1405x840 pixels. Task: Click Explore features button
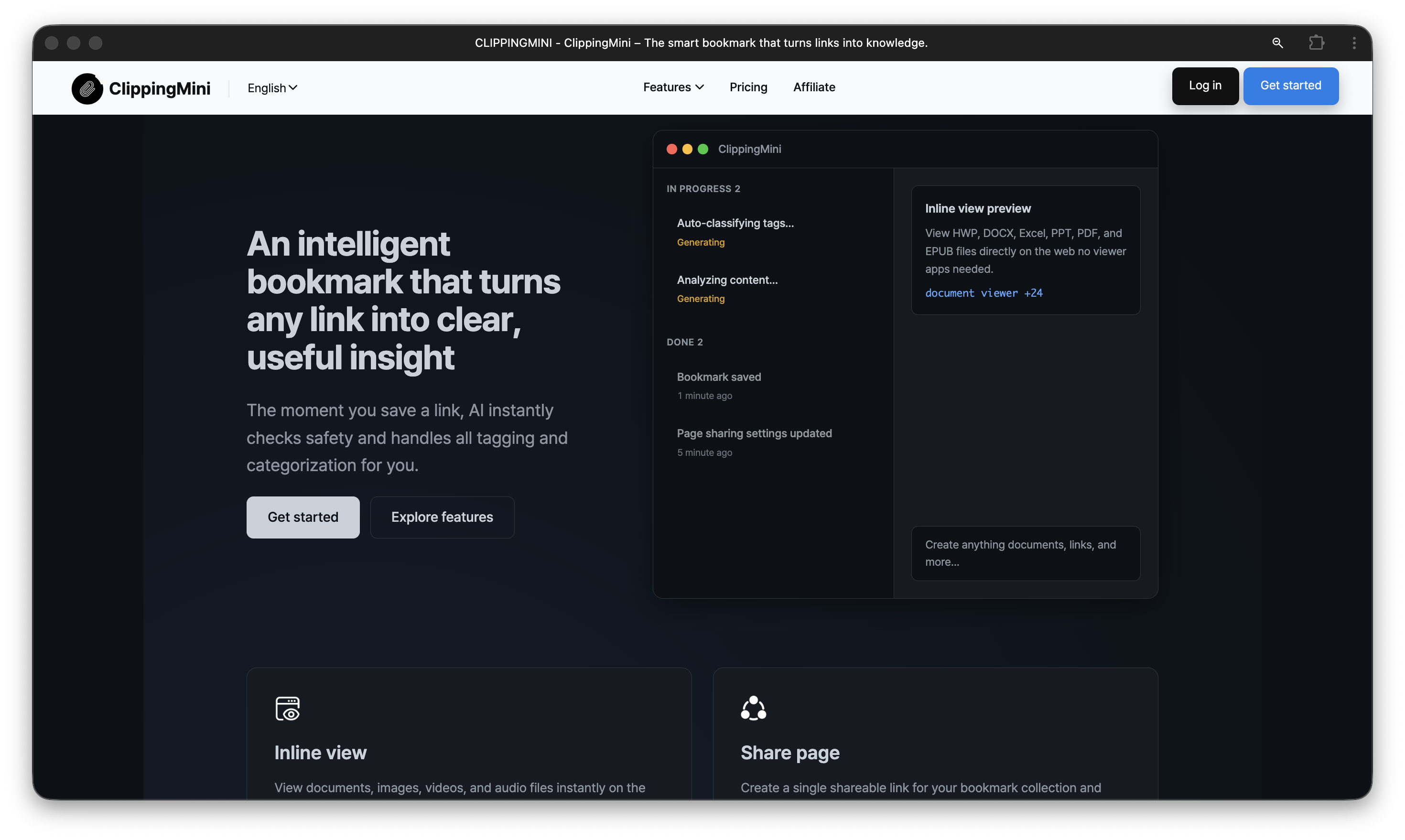[442, 517]
